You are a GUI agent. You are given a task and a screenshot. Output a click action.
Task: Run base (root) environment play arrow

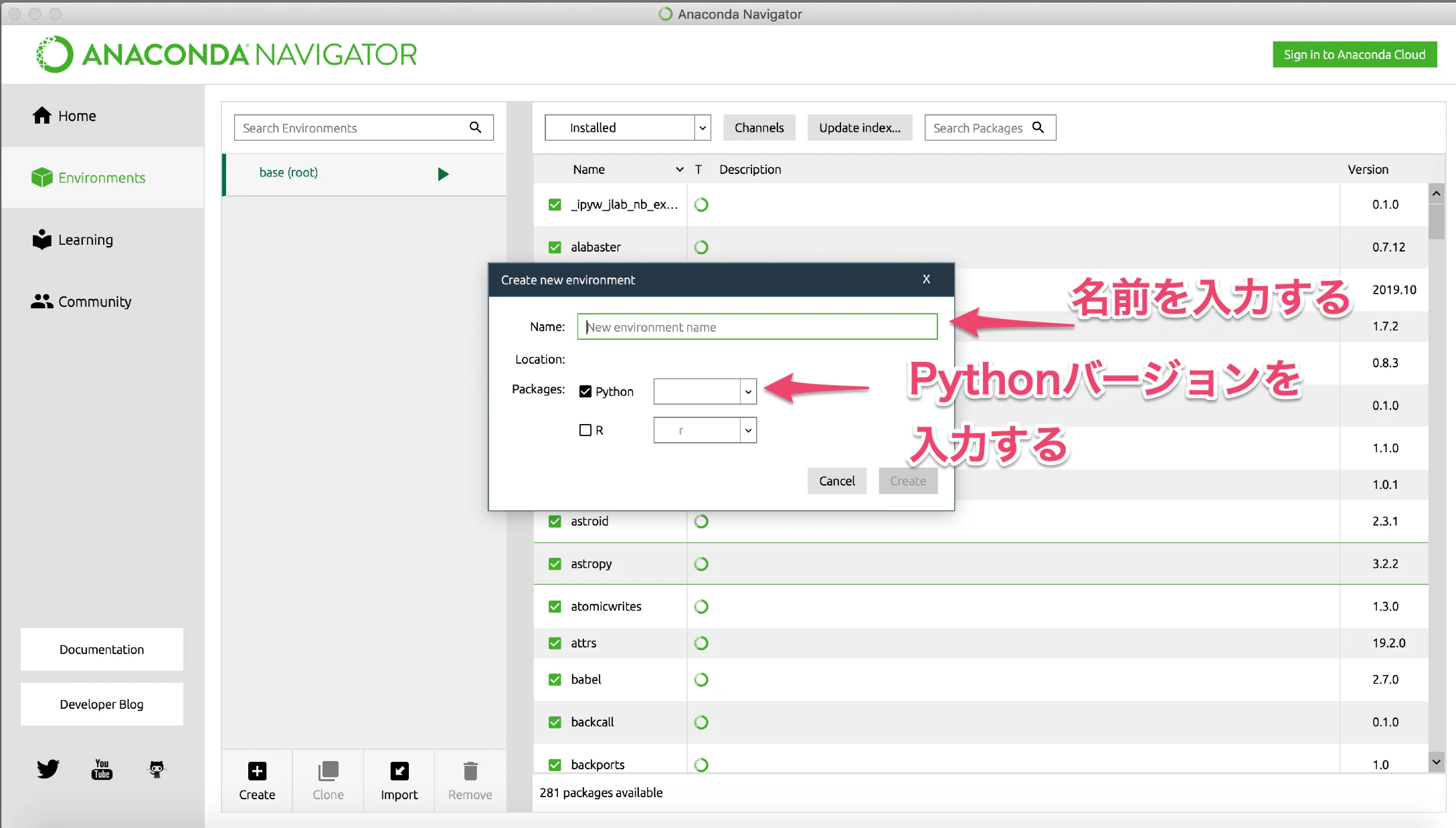click(443, 174)
